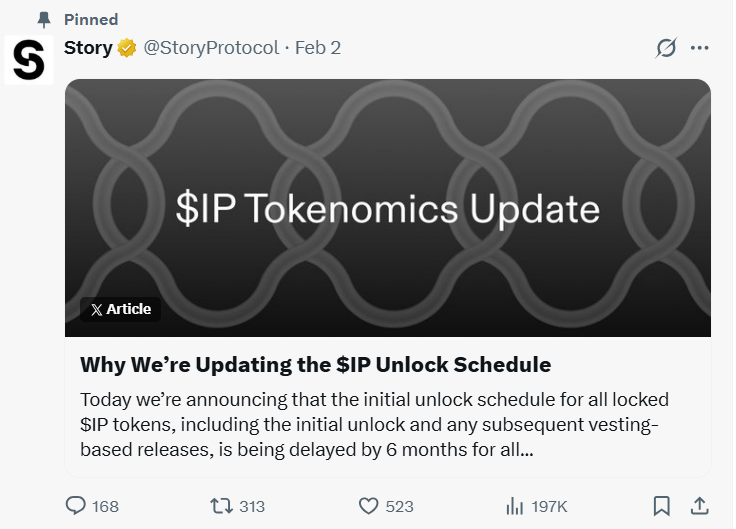Viewport: 736px width, 529px height.
Task: Open the three-dot more options menu
Action: [x=700, y=48]
